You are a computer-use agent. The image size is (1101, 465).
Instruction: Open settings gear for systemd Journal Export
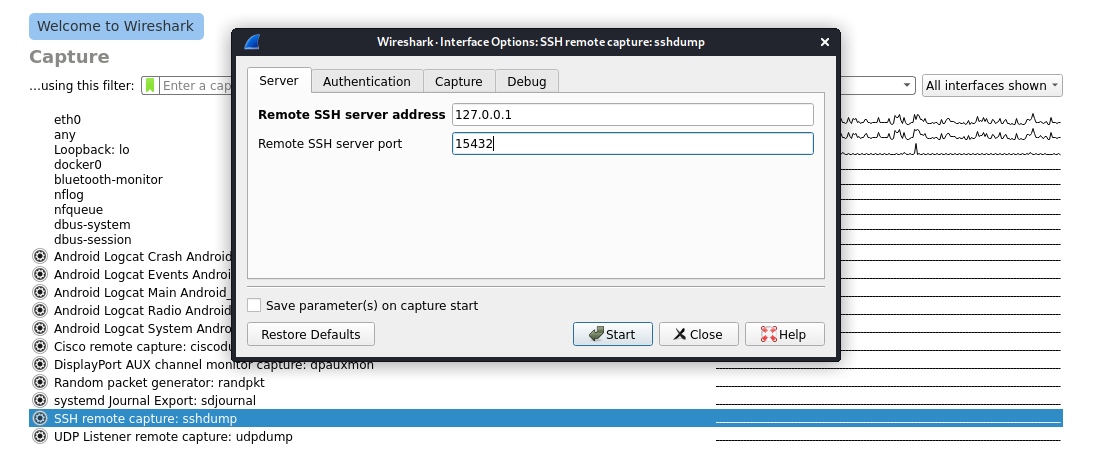click(x=39, y=400)
